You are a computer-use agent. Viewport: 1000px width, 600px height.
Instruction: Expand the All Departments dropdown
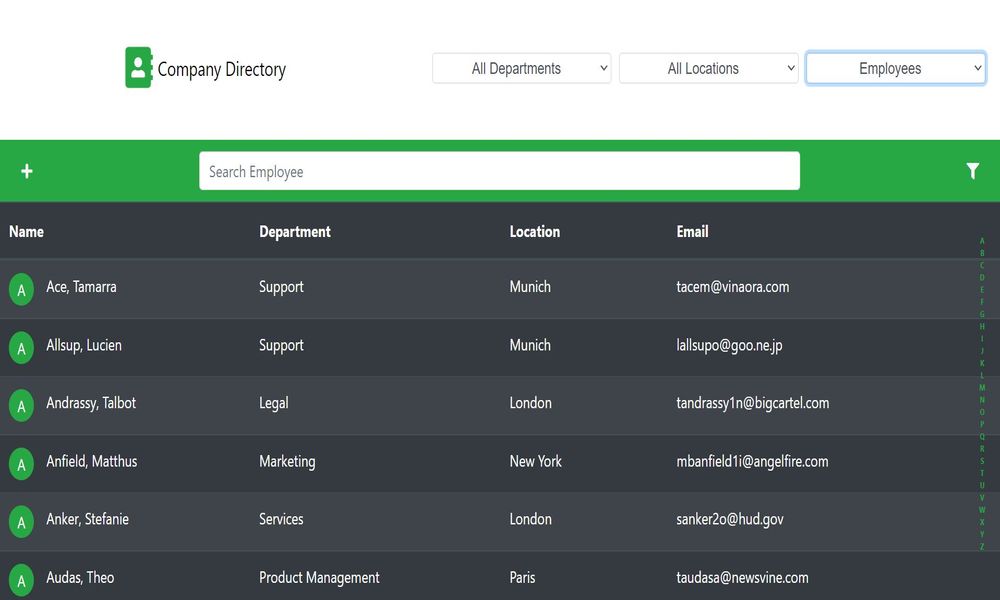click(521, 68)
